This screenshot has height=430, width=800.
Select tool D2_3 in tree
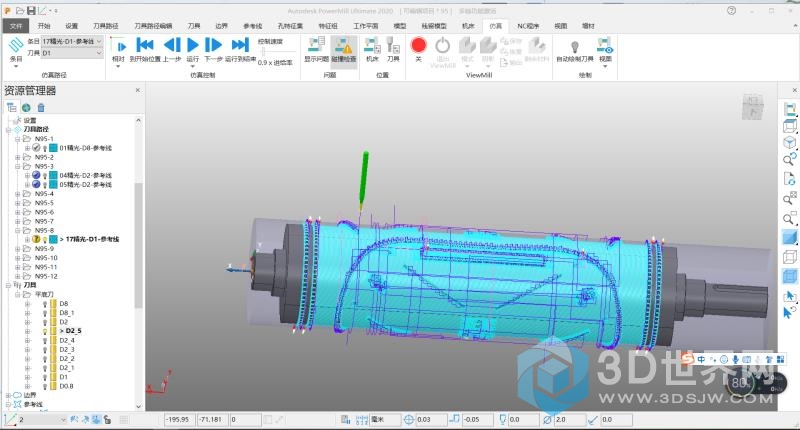[x=67, y=349]
